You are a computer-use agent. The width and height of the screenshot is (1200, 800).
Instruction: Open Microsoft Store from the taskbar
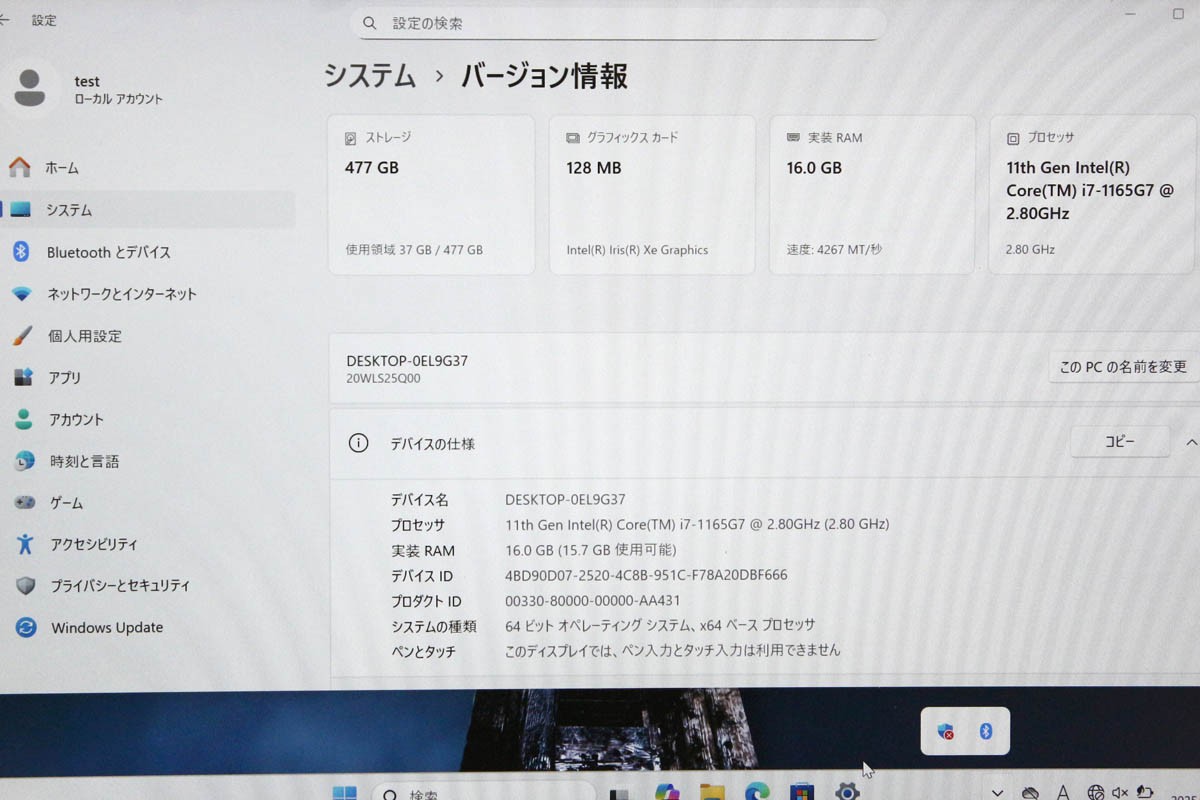799,793
